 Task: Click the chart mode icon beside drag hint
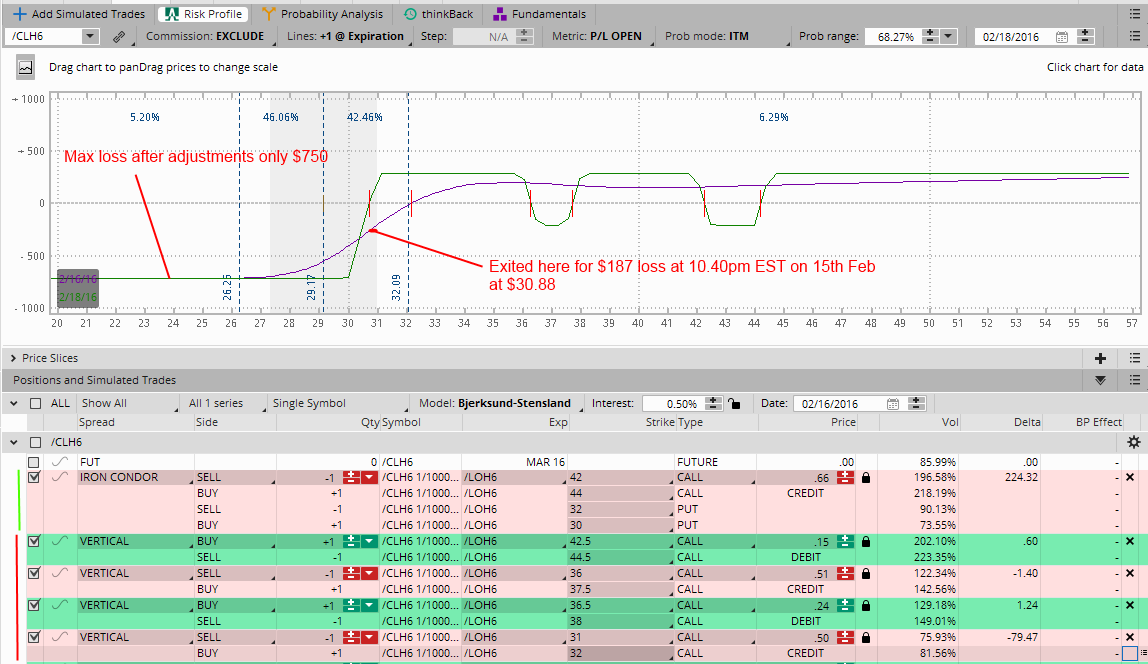click(x=26, y=67)
